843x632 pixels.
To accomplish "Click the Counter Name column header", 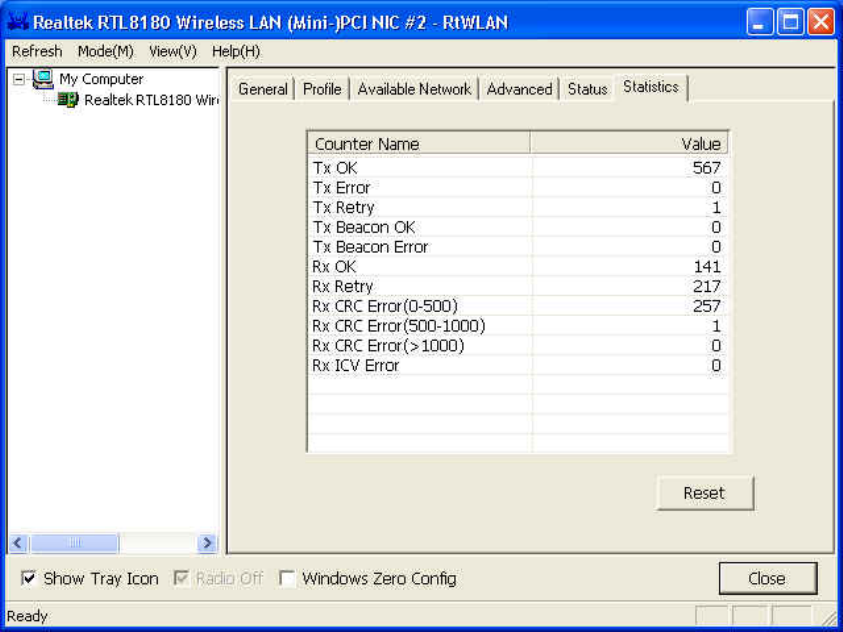I will click(x=419, y=144).
